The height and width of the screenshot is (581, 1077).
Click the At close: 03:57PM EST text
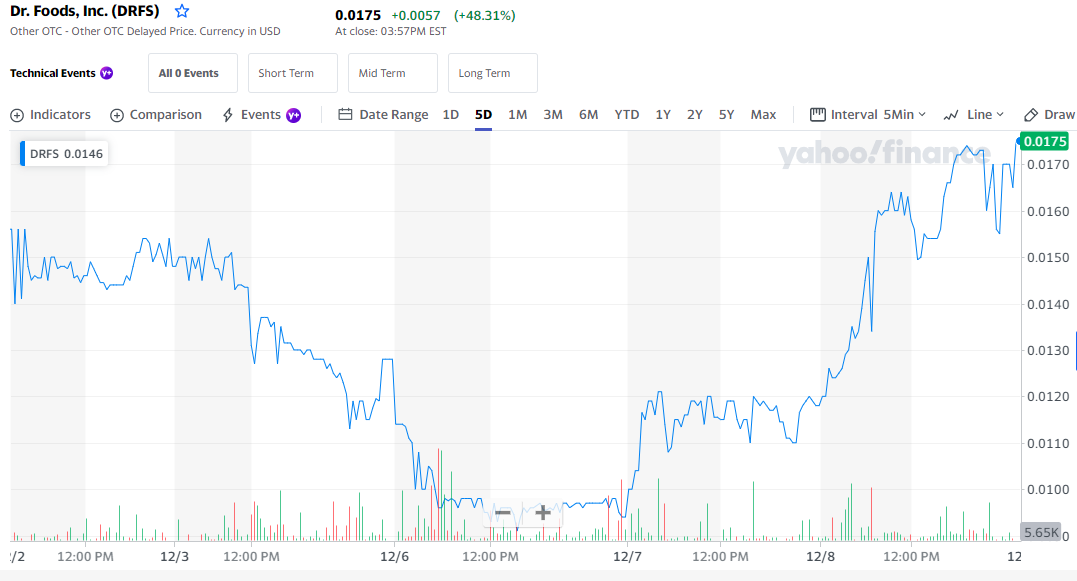coord(391,32)
